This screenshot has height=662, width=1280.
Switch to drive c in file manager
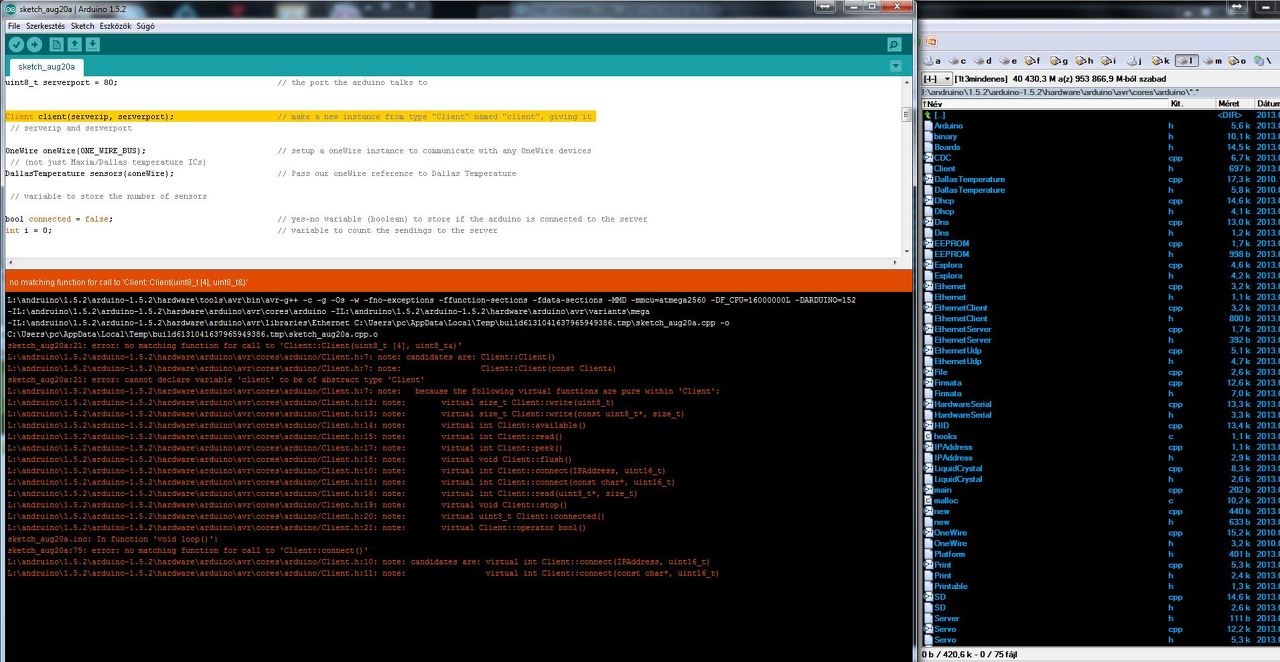point(958,61)
